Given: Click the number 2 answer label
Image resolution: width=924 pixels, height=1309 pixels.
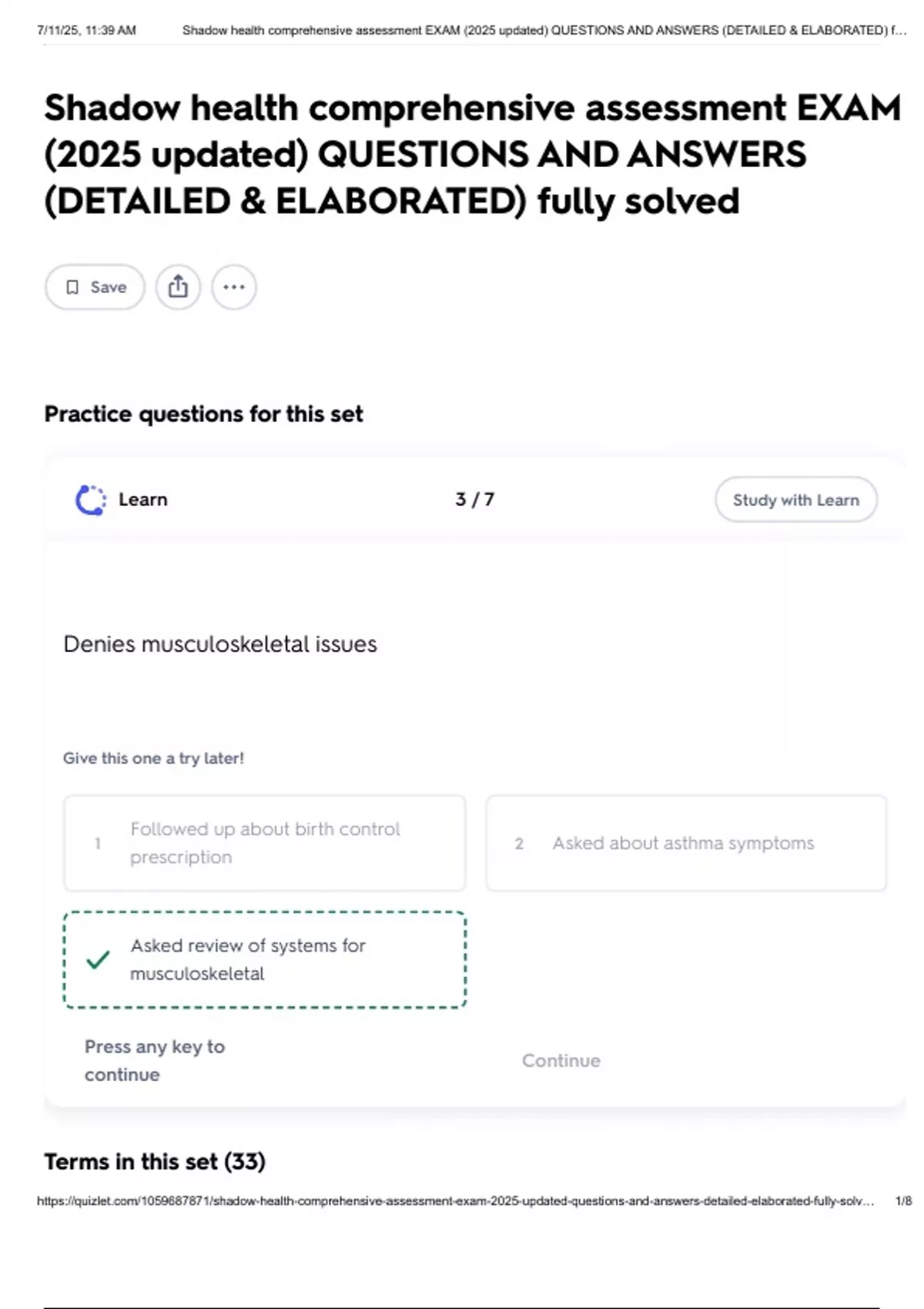Looking at the screenshot, I should click(x=519, y=844).
